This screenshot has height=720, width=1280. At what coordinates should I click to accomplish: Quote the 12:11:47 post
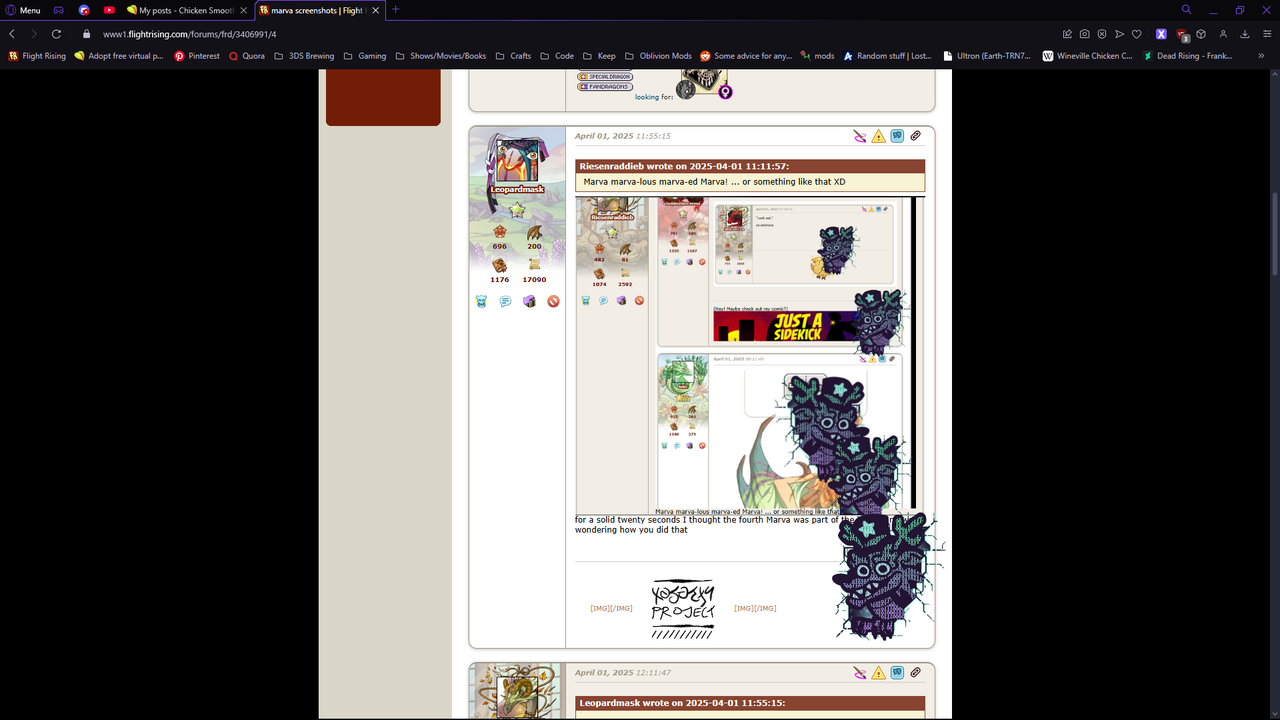click(897, 672)
